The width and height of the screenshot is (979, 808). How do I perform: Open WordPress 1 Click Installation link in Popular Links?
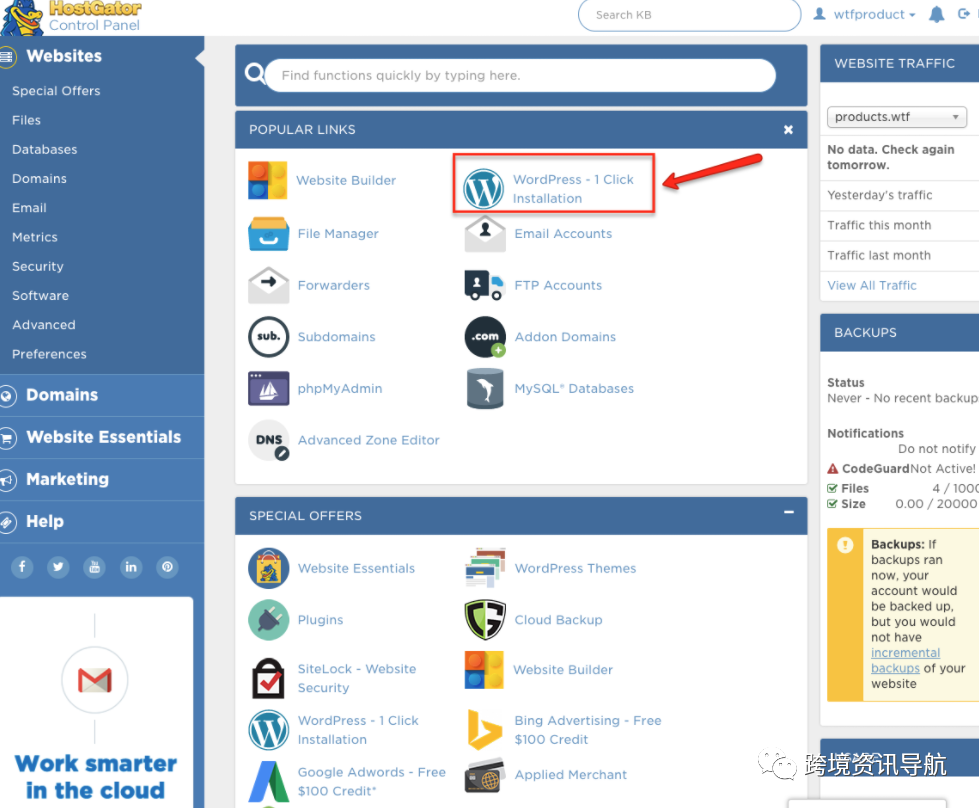pyautogui.click(x=573, y=189)
